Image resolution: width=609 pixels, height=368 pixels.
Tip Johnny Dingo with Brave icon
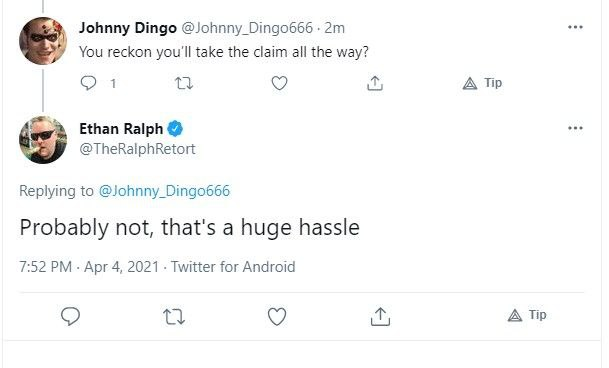(x=482, y=83)
